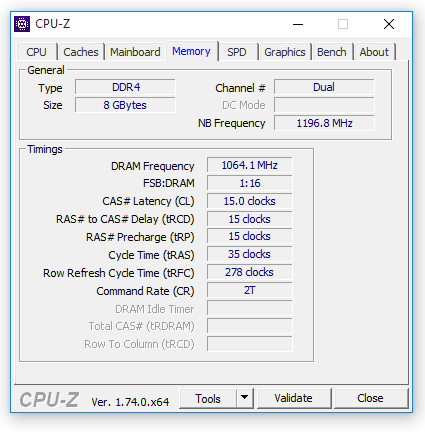
Task: Go to the SPD tab
Action: (237, 52)
